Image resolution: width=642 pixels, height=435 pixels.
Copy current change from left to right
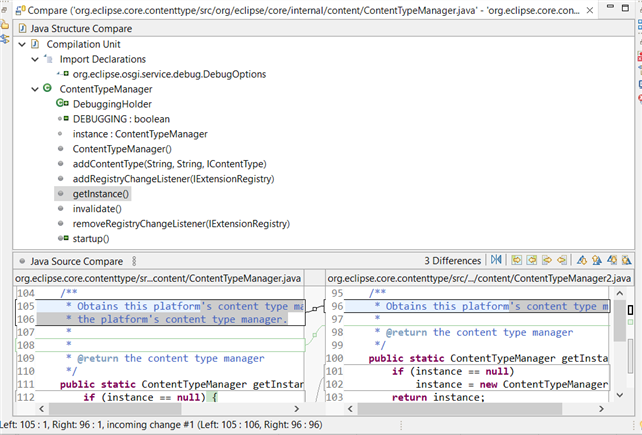[547, 260]
